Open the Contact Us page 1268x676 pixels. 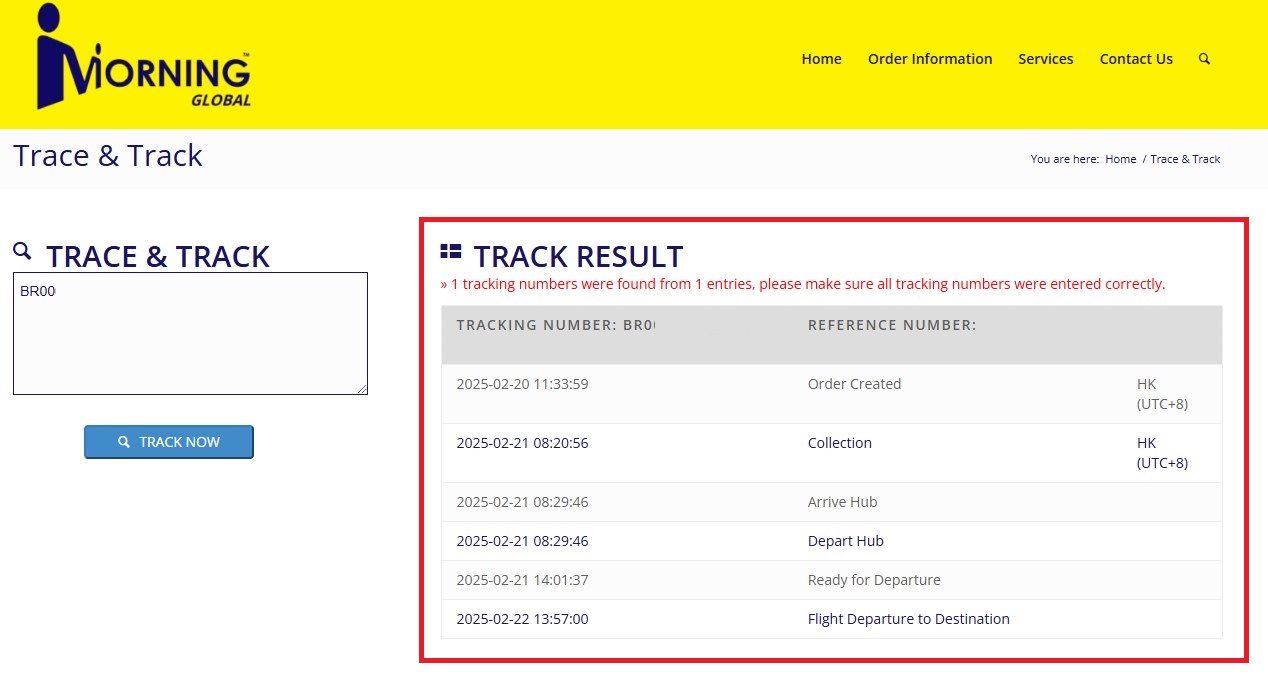tap(1135, 59)
